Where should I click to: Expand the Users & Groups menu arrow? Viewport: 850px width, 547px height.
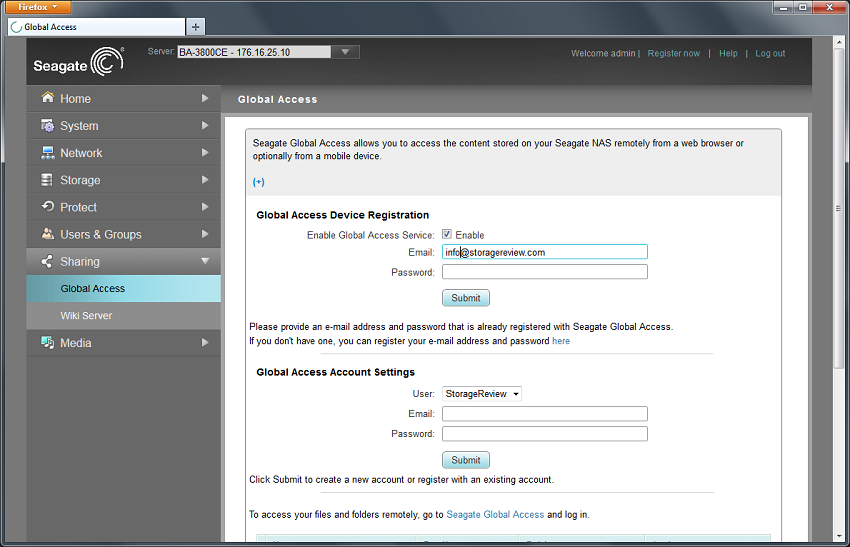coord(205,234)
